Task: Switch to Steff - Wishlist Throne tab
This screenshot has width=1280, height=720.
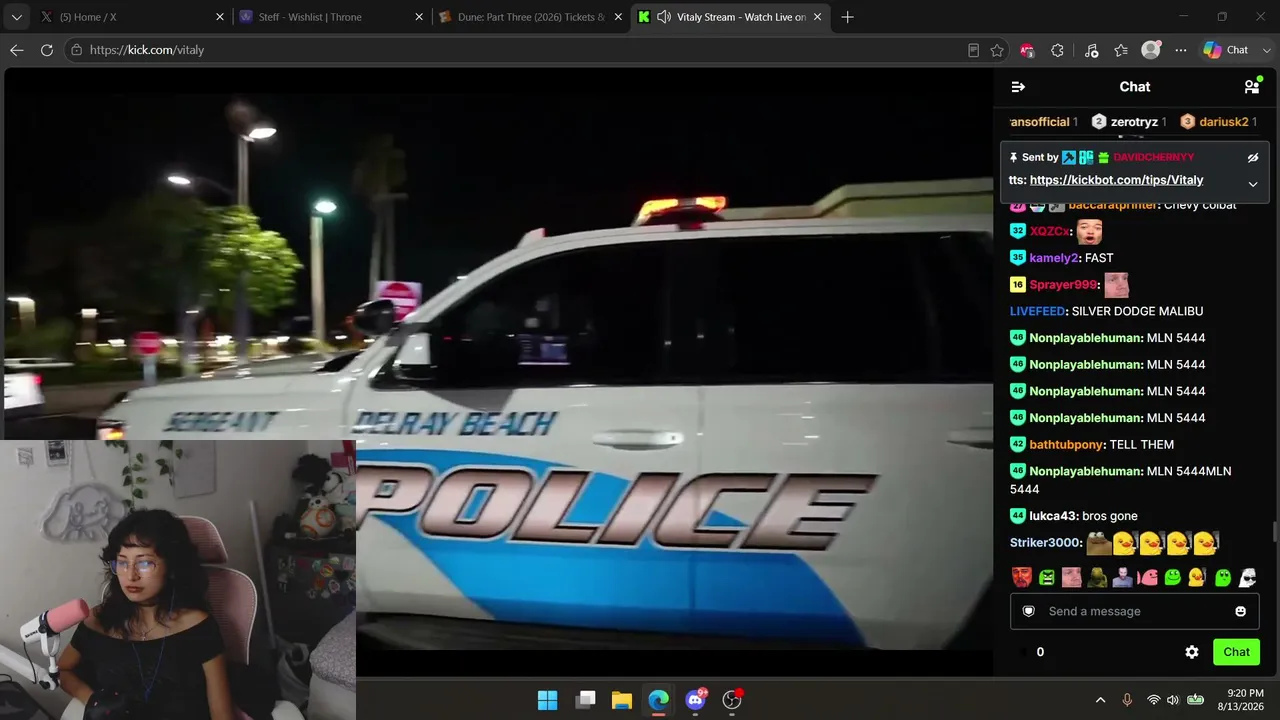Action: tap(330, 17)
